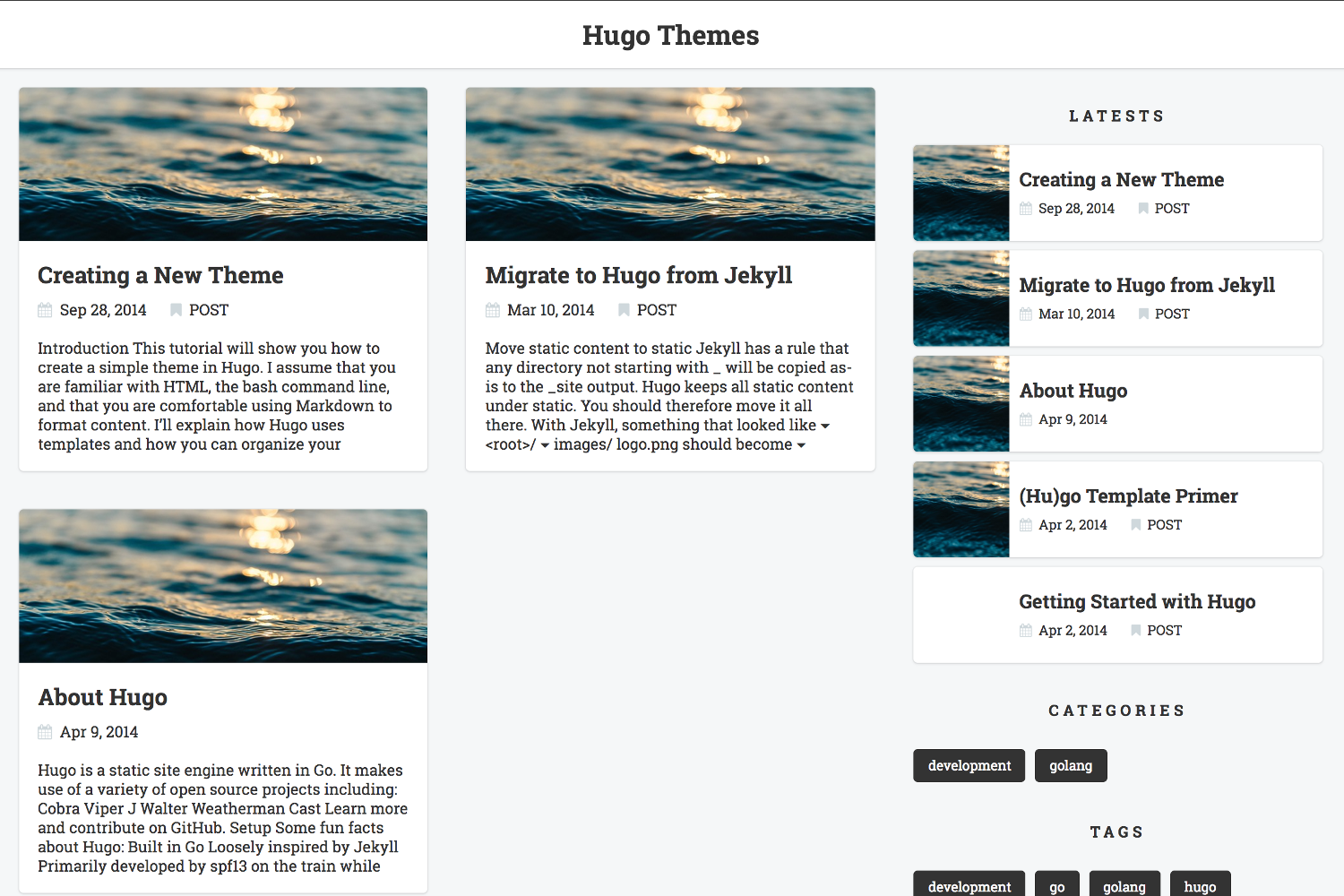This screenshot has height=896, width=1344.
Task: Click the ocean image on Migrate to Hugo card
Action: click(670, 164)
